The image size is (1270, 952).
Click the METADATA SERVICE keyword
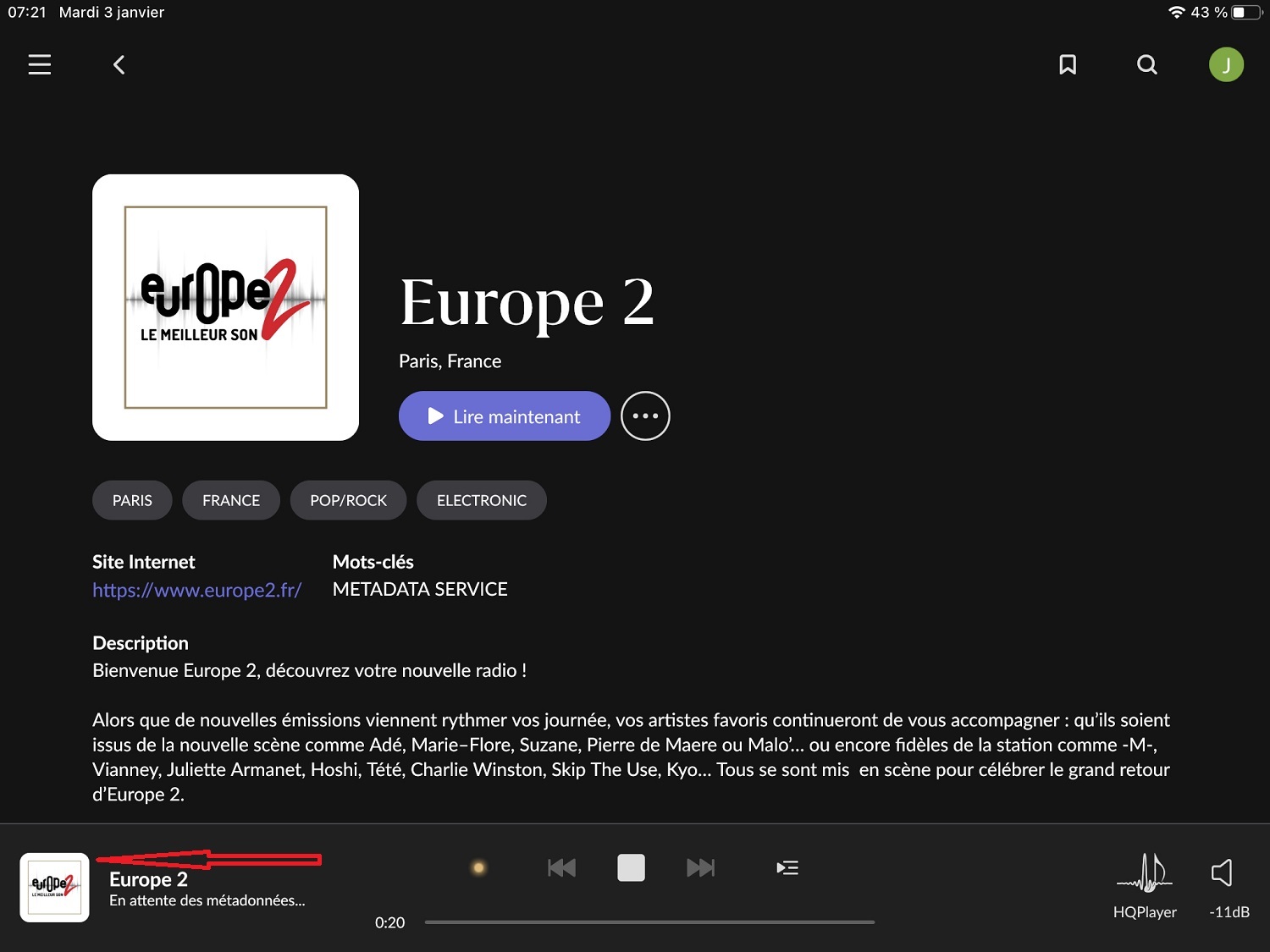(420, 589)
